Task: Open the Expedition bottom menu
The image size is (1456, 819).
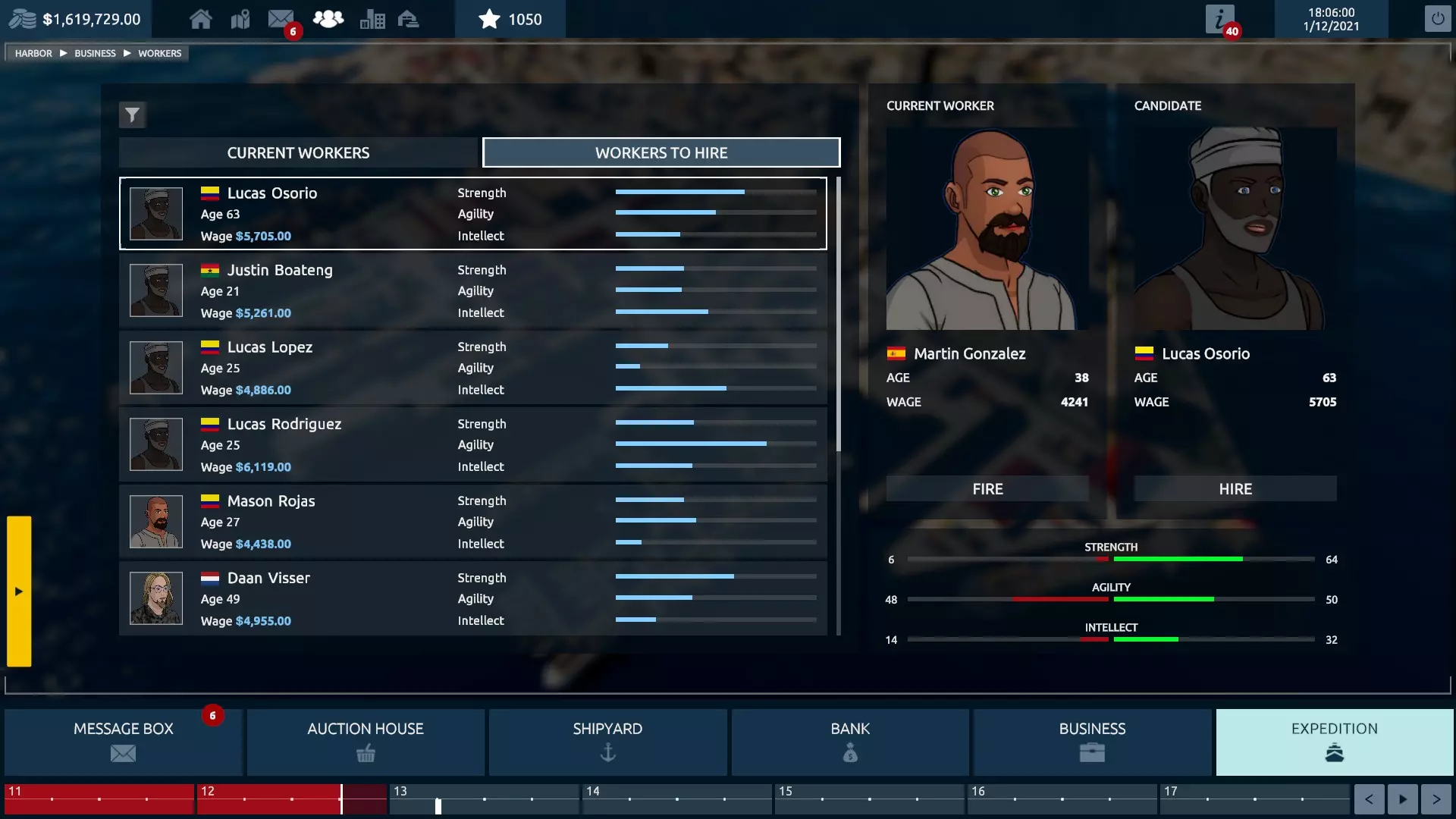Action: click(1334, 742)
